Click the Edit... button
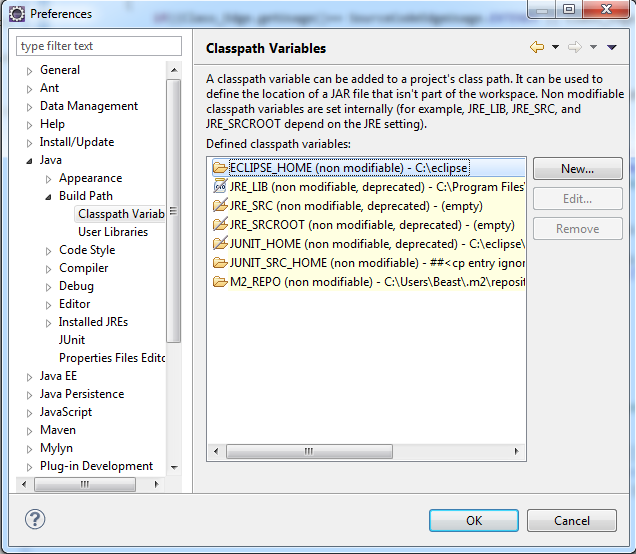This screenshot has width=636, height=554. [578, 199]
